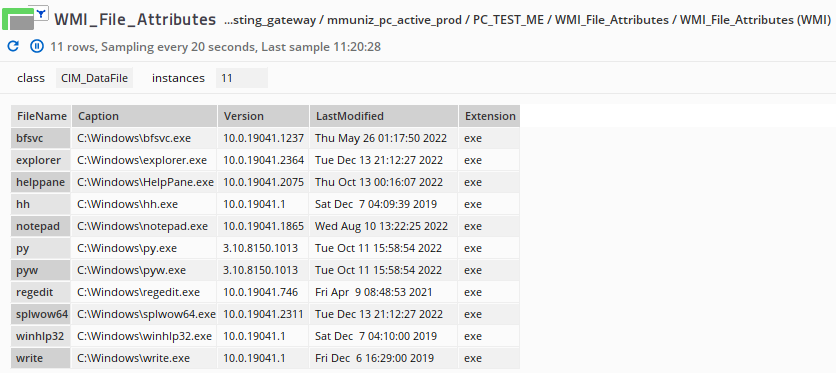Click the CIM_DataFile class value
Viewport: 836px width, 373px height.
click(94, 78)
